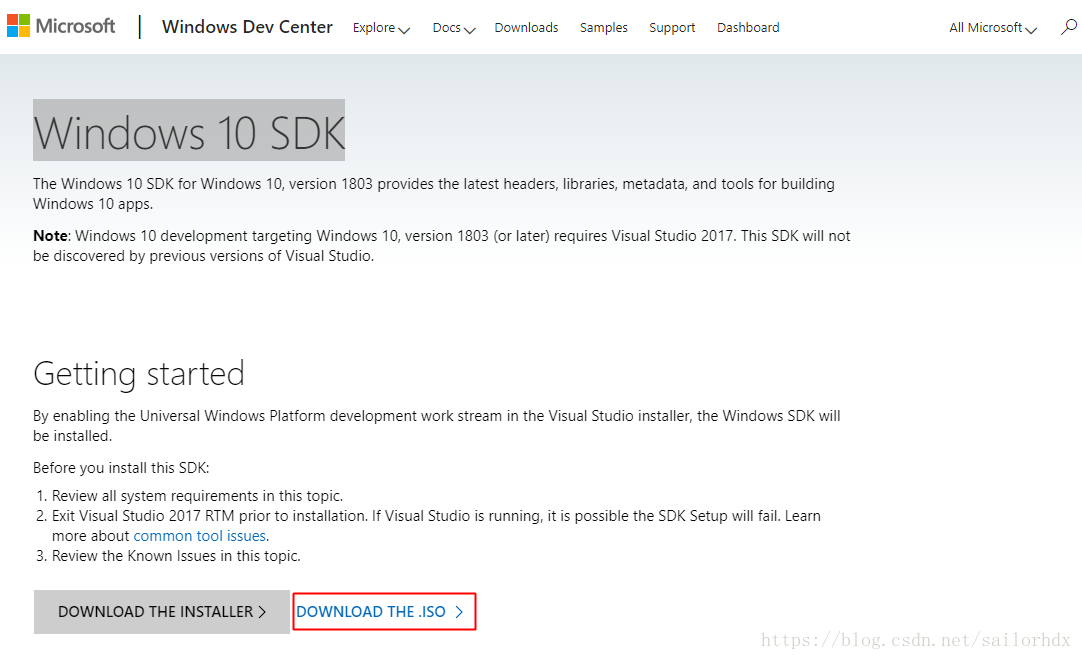1082x660 pixels.
Task: Open the Downloads menu item
Action: pyautogui.click(x=526, y=28)
